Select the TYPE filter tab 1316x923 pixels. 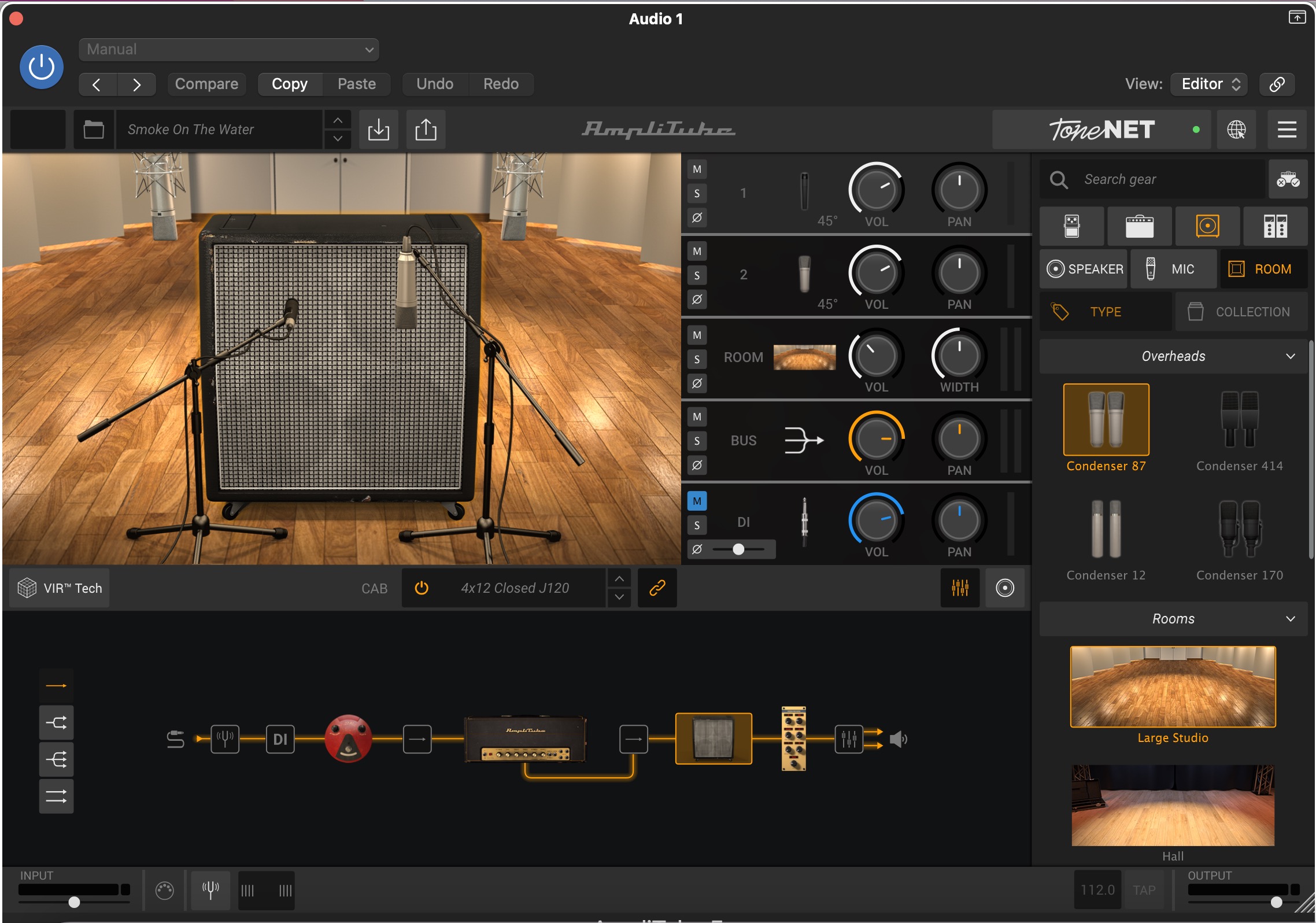1106,312
